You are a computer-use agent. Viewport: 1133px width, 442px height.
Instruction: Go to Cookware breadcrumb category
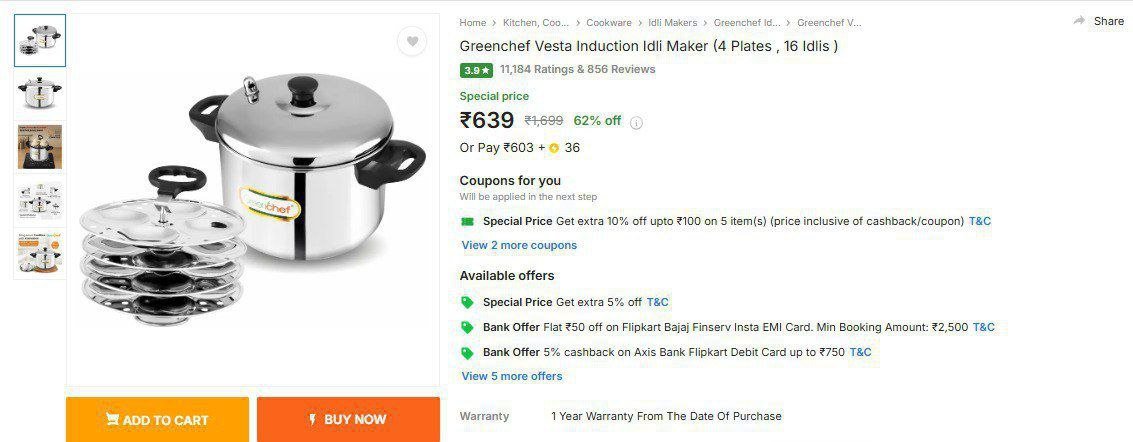[608, 22]
